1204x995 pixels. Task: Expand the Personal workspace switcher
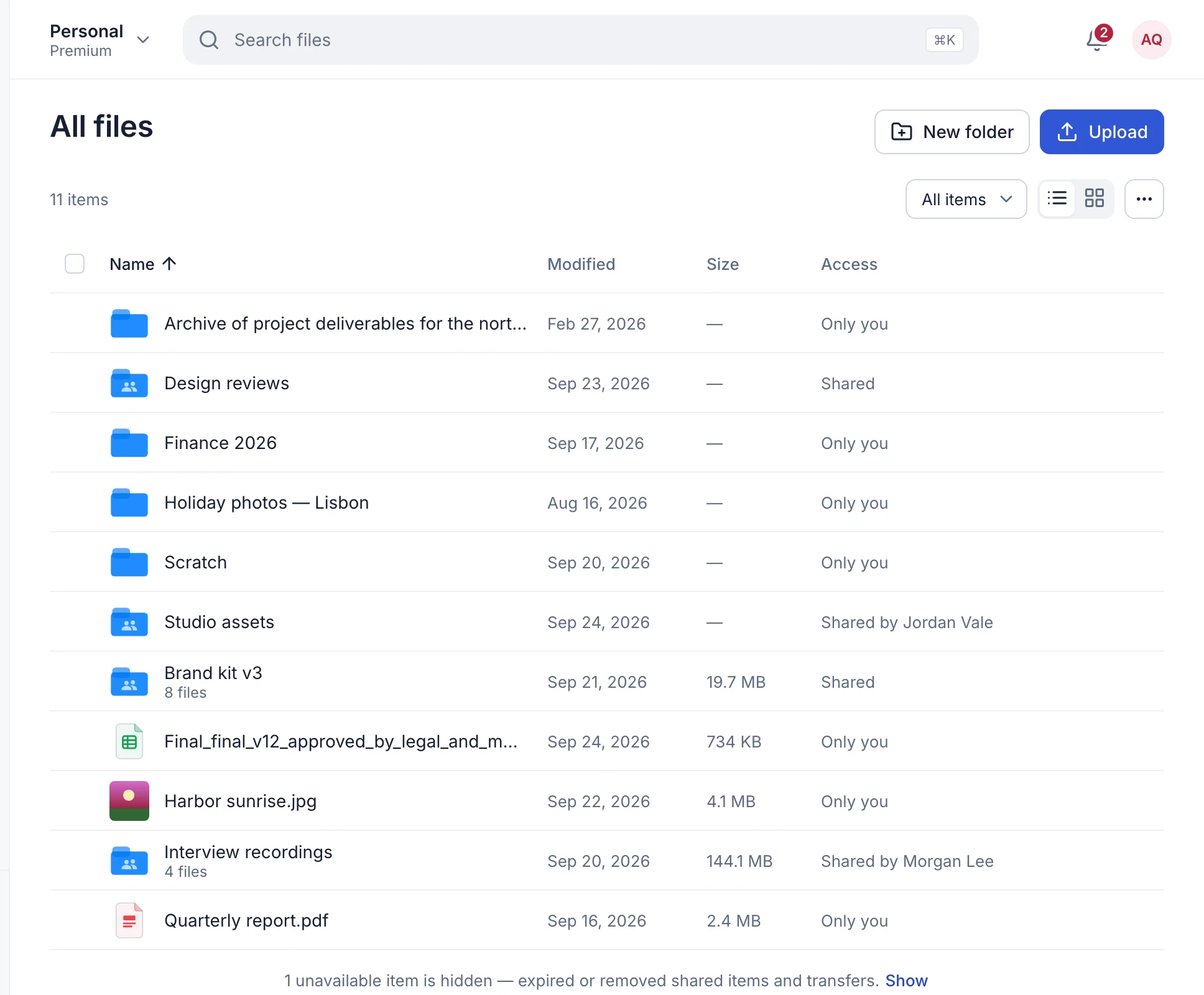[100, 40]
